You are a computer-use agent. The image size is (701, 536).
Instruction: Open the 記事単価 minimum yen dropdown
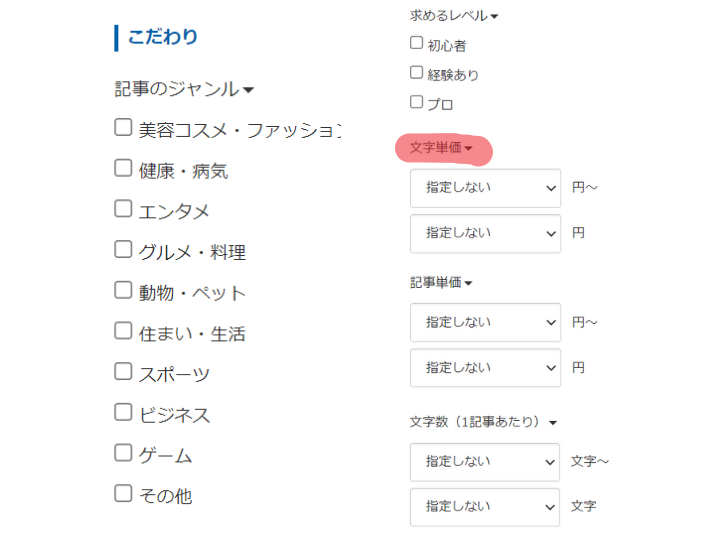486,322
